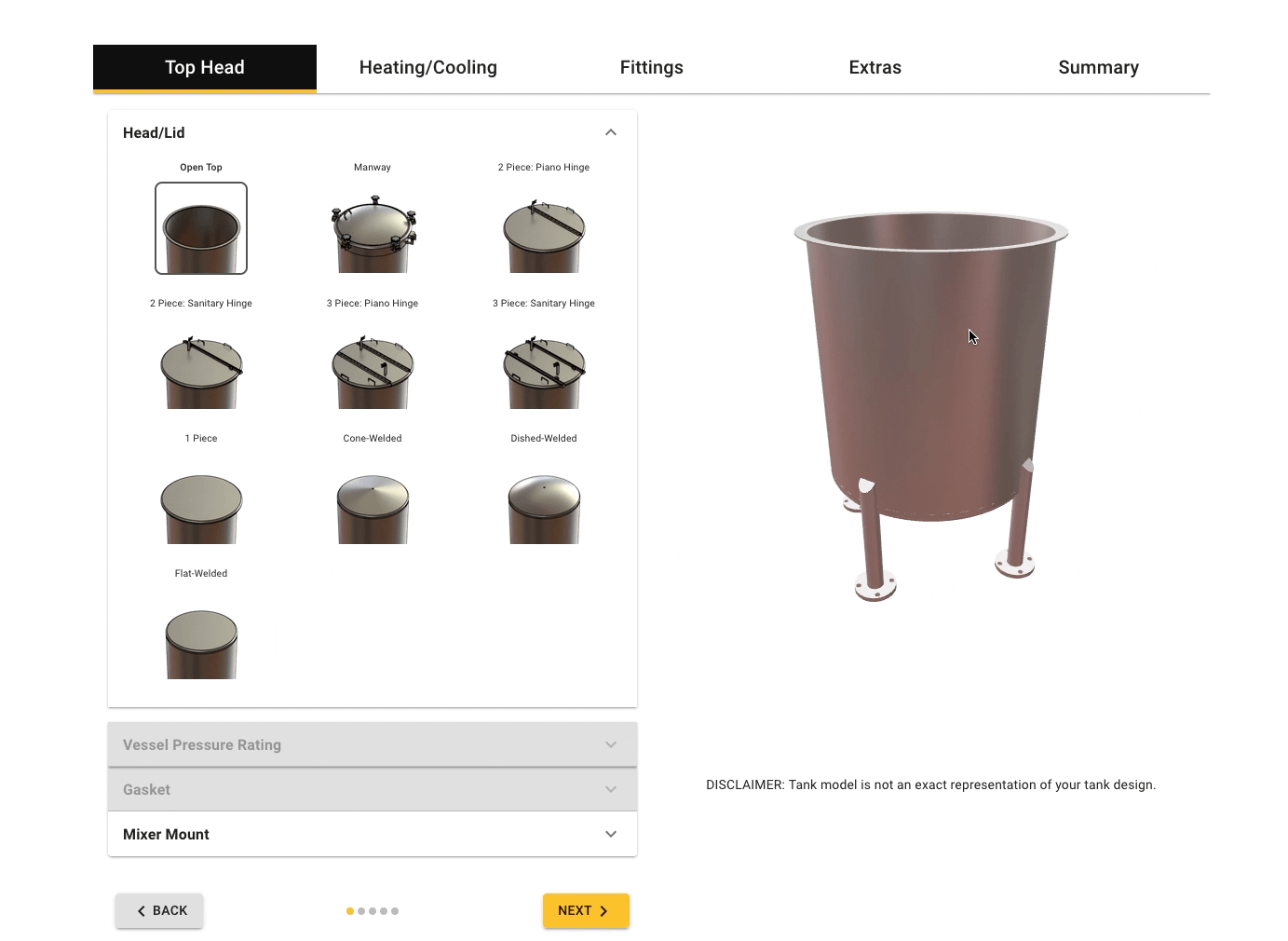Open the Fittings tab
Image resolution: width=1288 pixels, height=941 pixels.
[x=652, y=68]
